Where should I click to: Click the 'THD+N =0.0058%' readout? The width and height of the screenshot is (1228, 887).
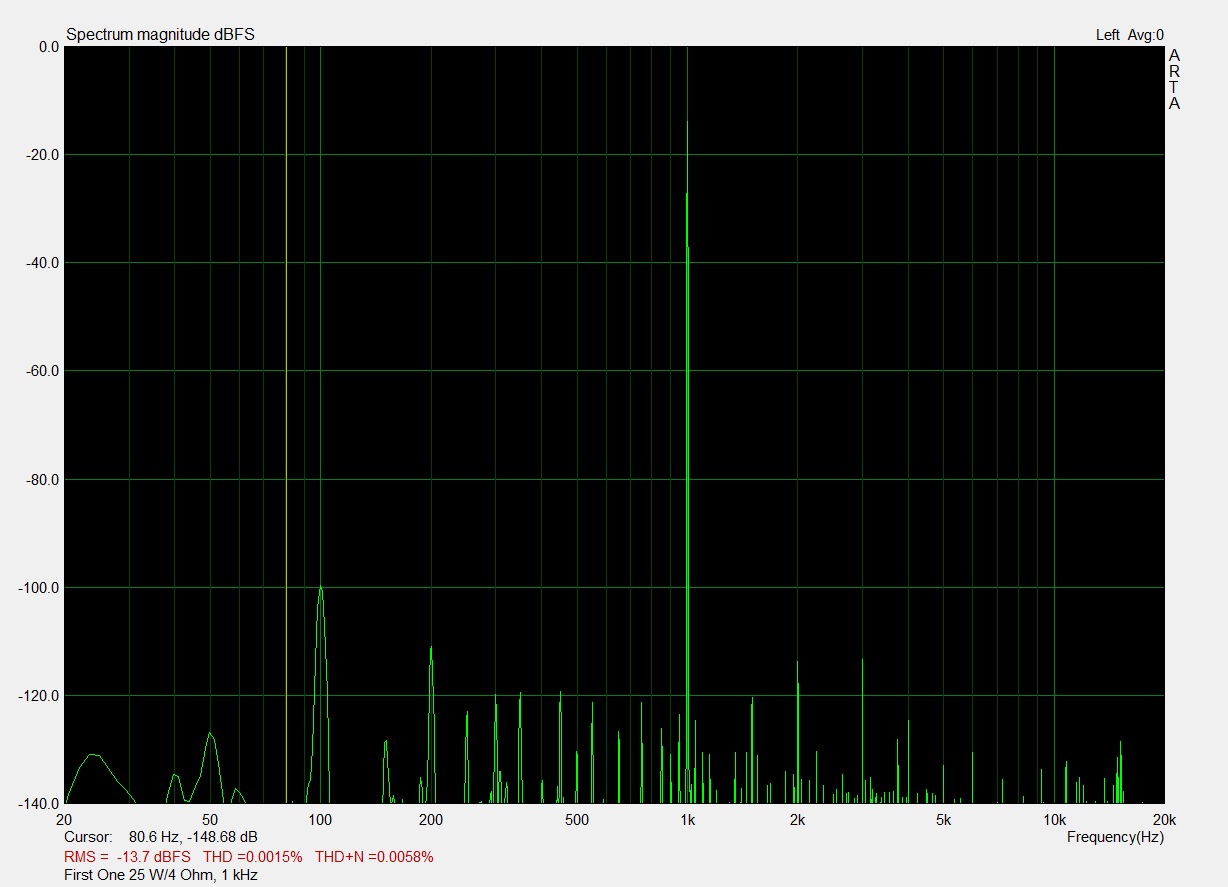coord(374,857)
